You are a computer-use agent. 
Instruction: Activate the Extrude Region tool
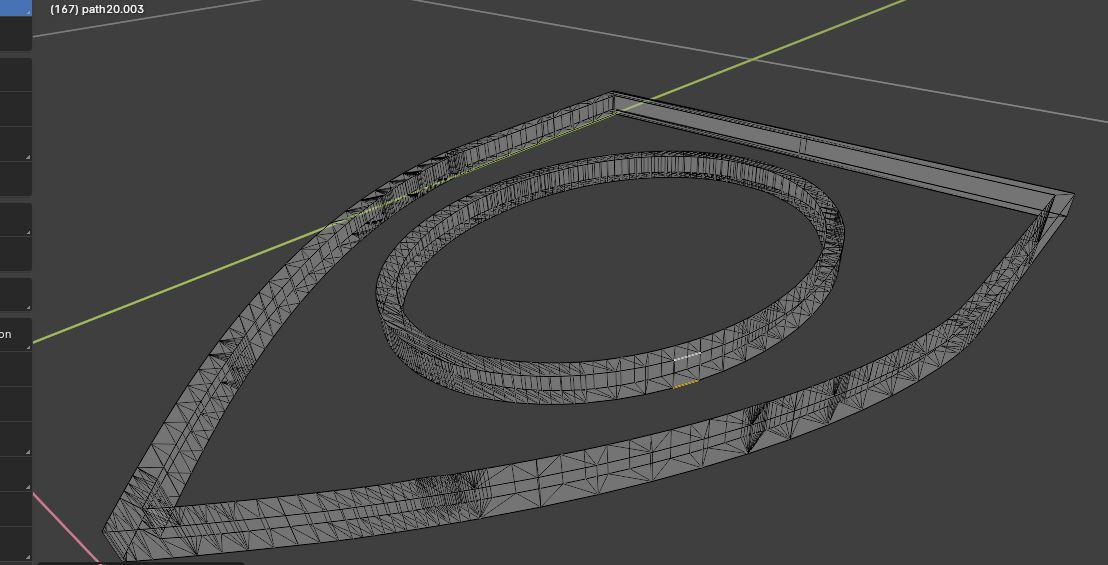(15, 334)
